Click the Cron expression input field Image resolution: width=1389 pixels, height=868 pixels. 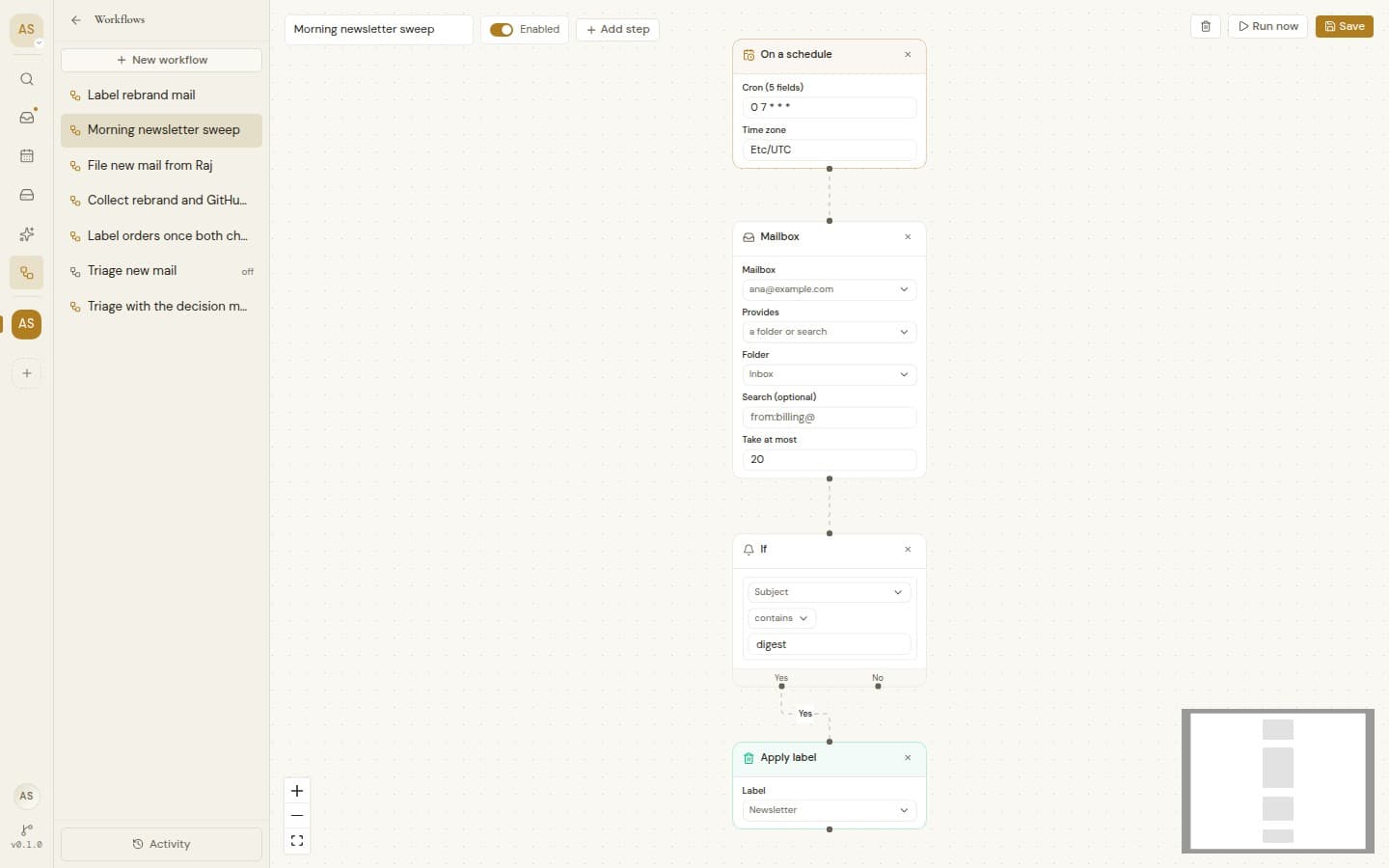coord(830,107)
